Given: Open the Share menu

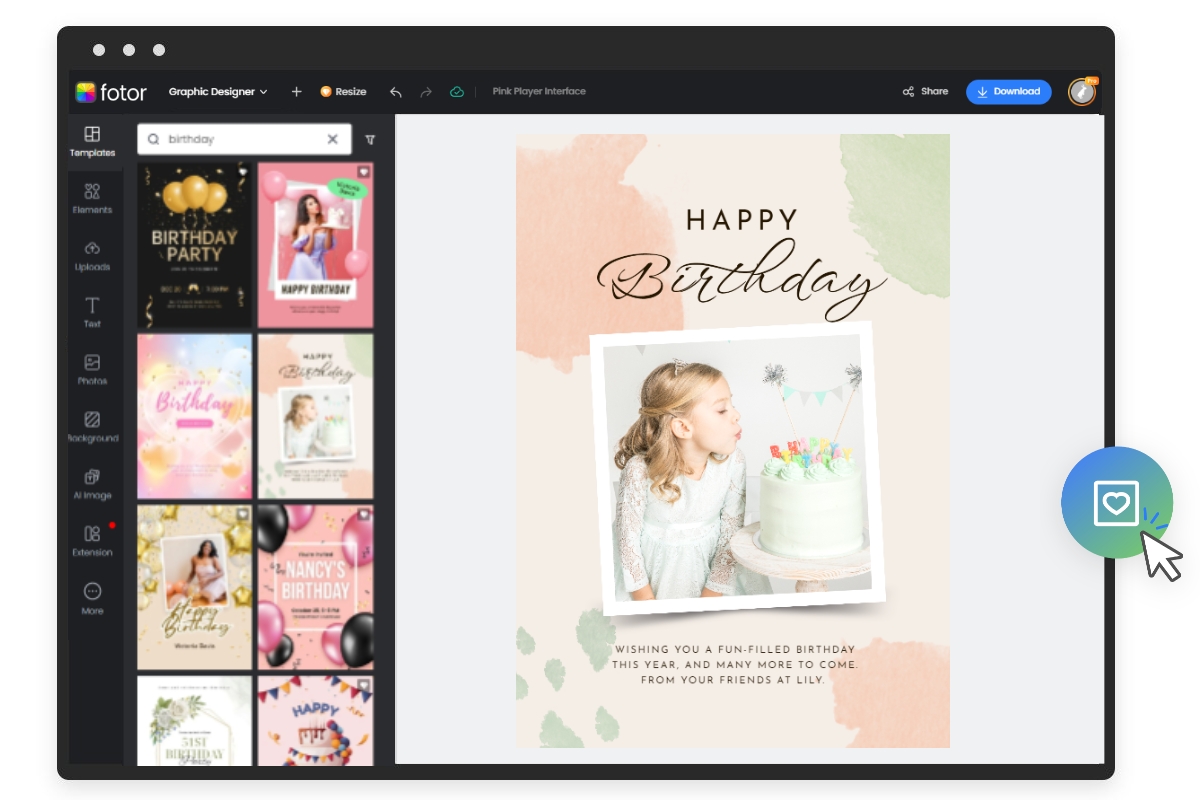Looking at the screenshot, I should pyautogui.click(x=924, y=91).
